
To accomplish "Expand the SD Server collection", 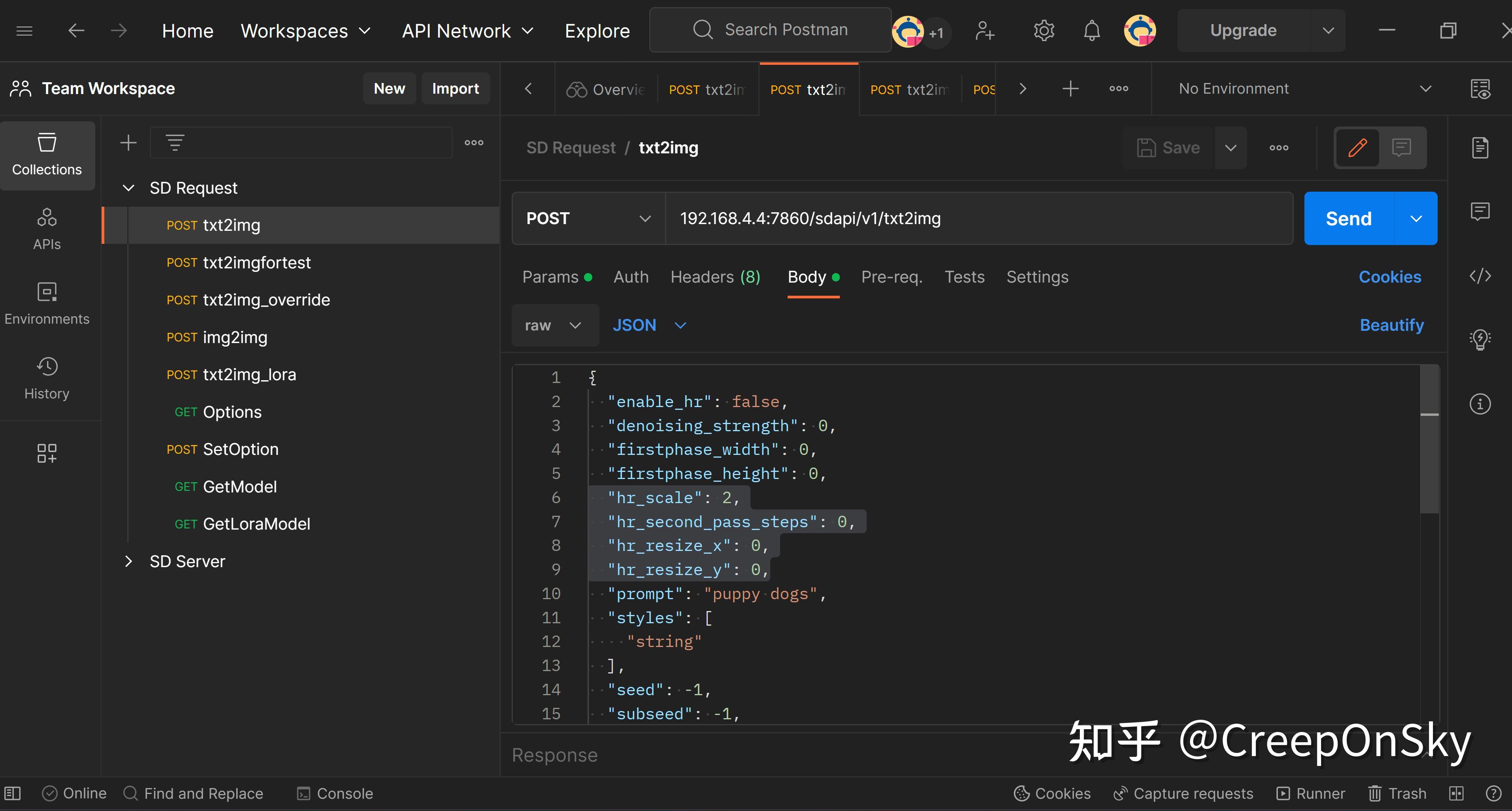I will coord(129,562).
